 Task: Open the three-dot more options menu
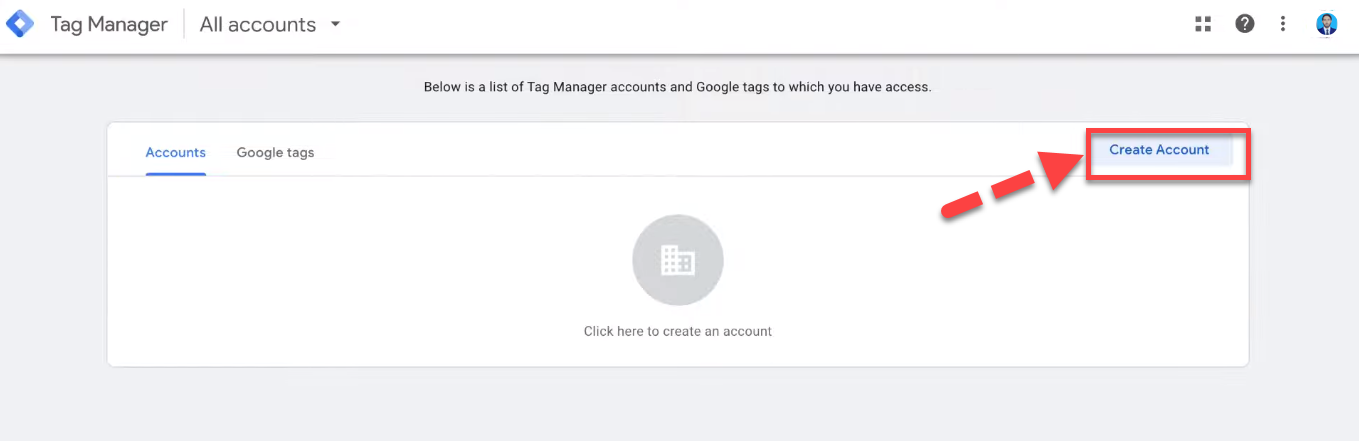[1283, 24]
